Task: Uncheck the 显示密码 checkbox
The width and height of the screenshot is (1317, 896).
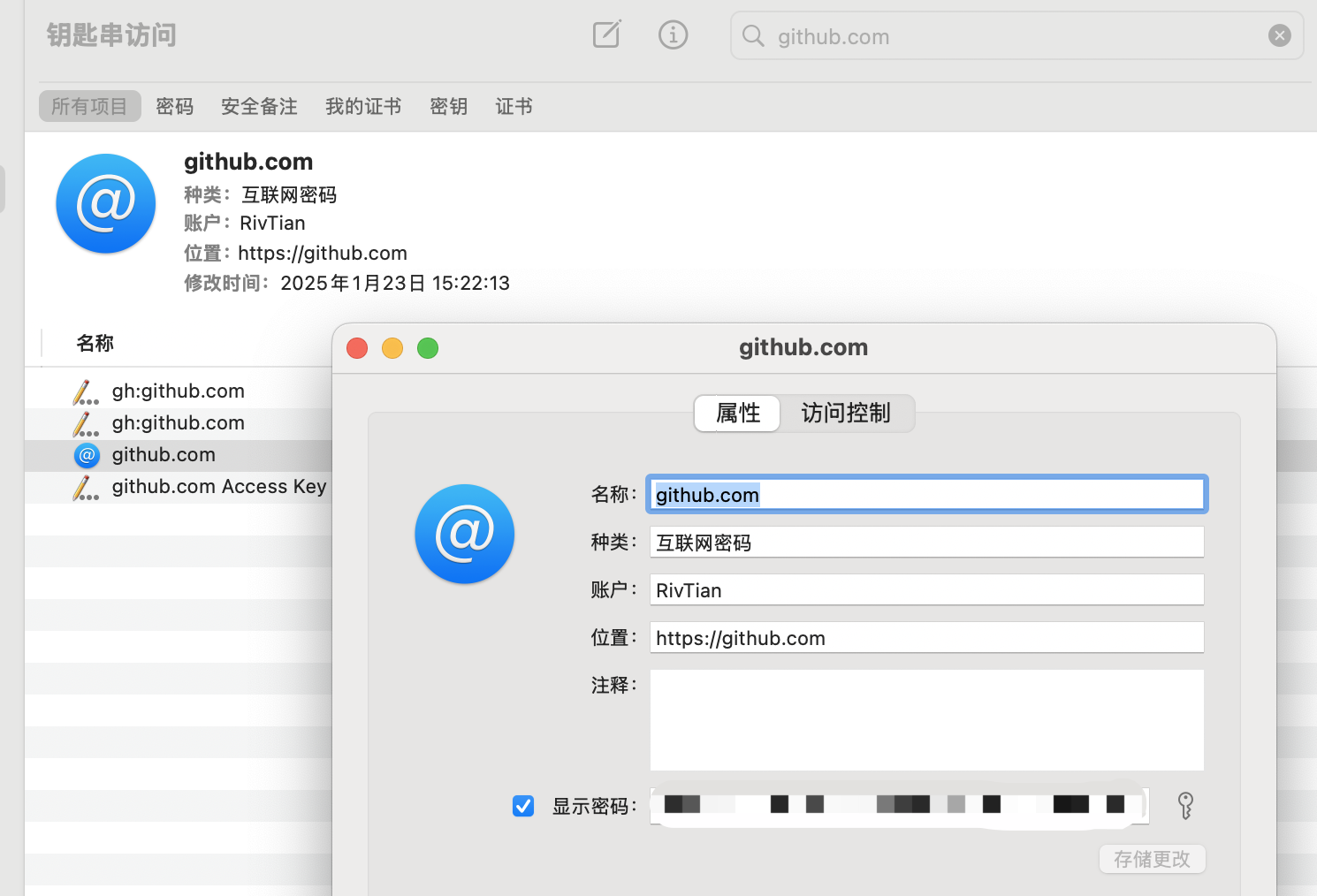Action: pos(523,806)
